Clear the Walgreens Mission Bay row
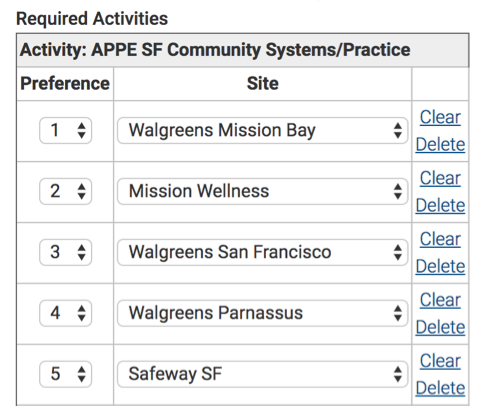The width and height of the screenshot is (483, 406). [x=440, y=117]
